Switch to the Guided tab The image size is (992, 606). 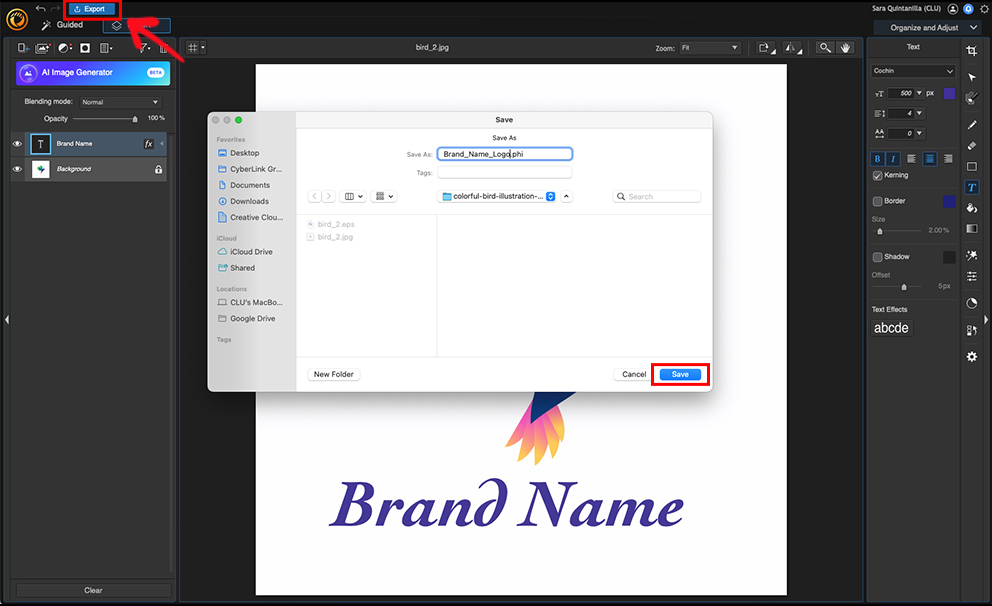pyautogui.click(x=69, y=24)
